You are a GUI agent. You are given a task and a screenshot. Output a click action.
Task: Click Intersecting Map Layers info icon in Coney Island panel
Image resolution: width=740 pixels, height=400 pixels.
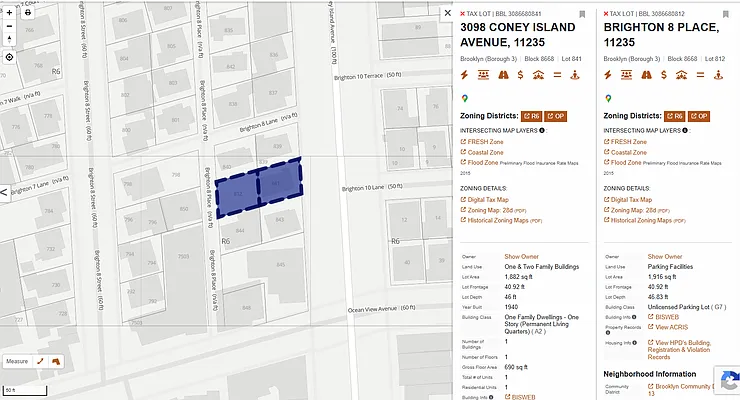coord(542,130)
